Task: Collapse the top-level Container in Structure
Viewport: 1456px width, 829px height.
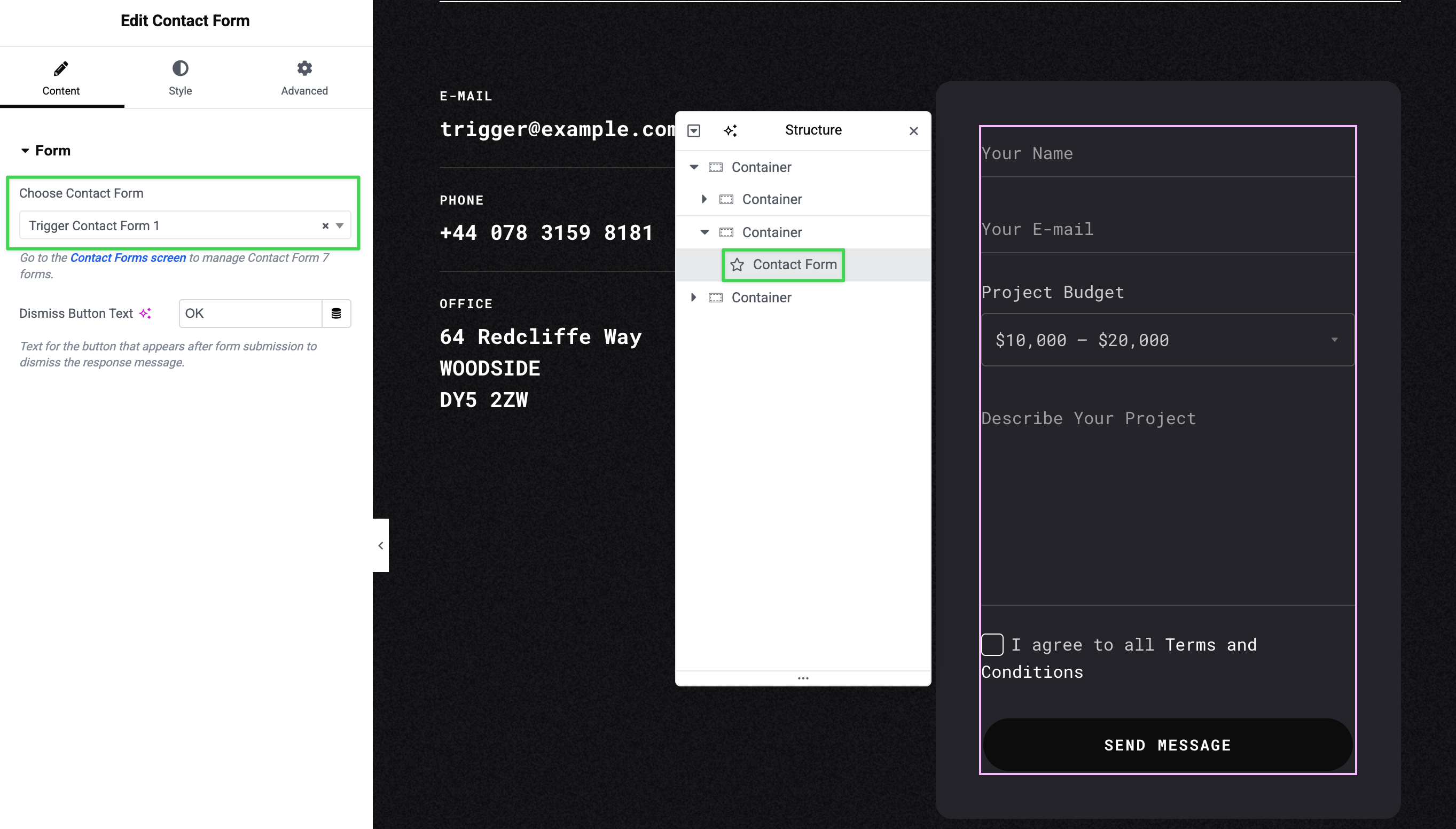Action: (x=693, y=167)
